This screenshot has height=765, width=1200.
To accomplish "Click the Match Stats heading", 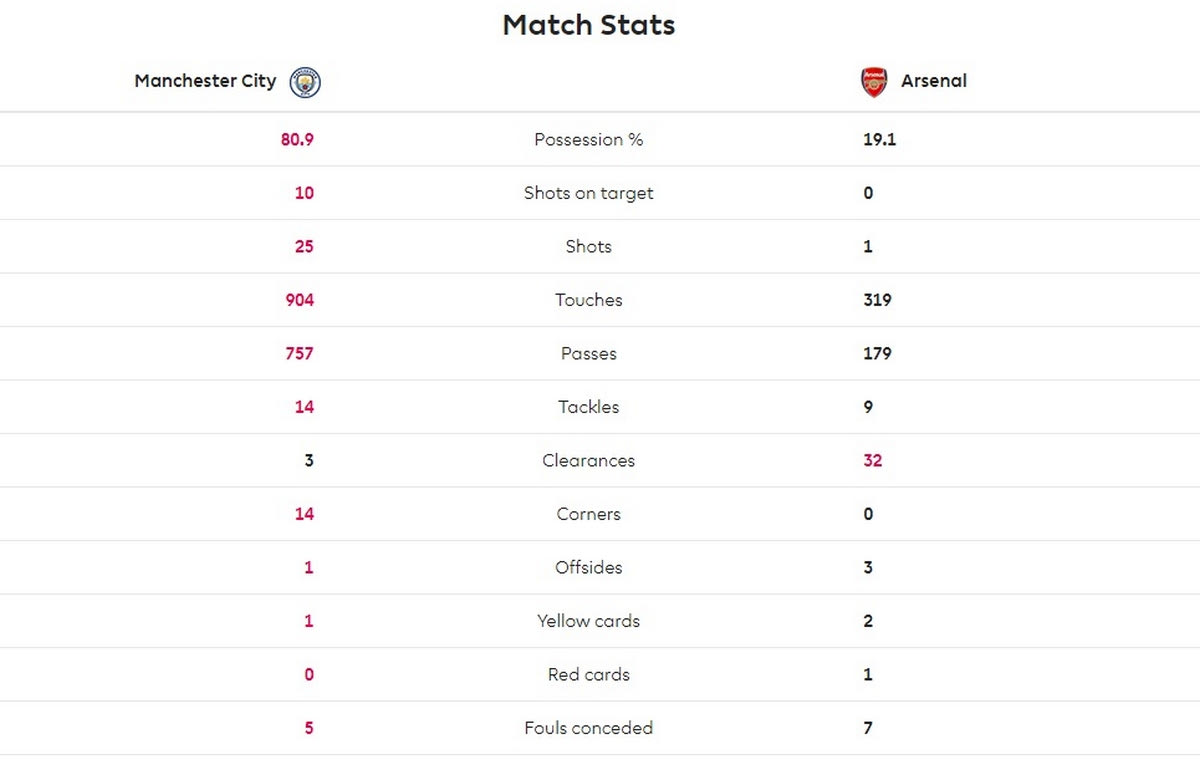I will tap(588, 25).
